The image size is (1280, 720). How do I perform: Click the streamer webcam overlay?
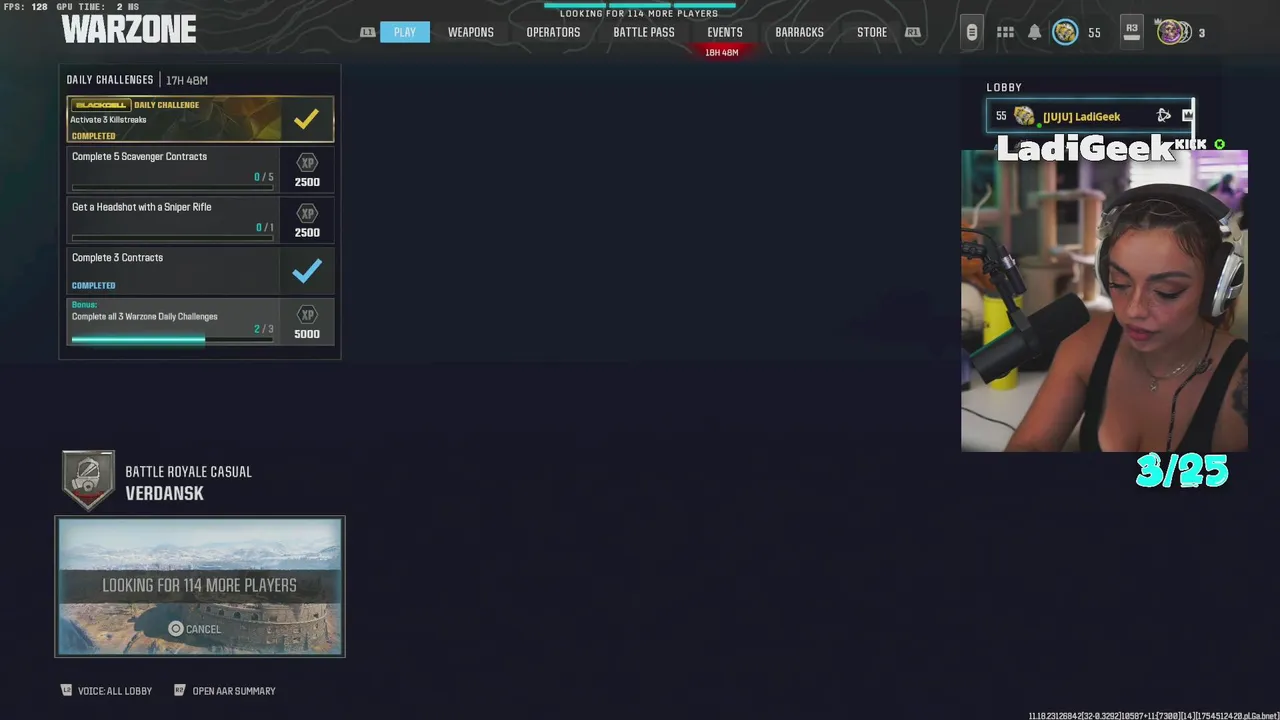tap(1104, 300)
